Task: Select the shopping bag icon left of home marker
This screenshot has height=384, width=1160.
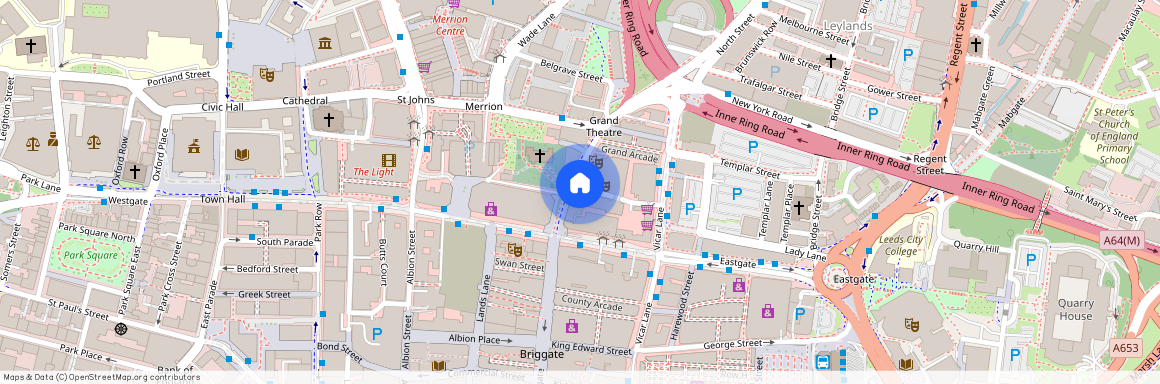Action: coord(490,209)
